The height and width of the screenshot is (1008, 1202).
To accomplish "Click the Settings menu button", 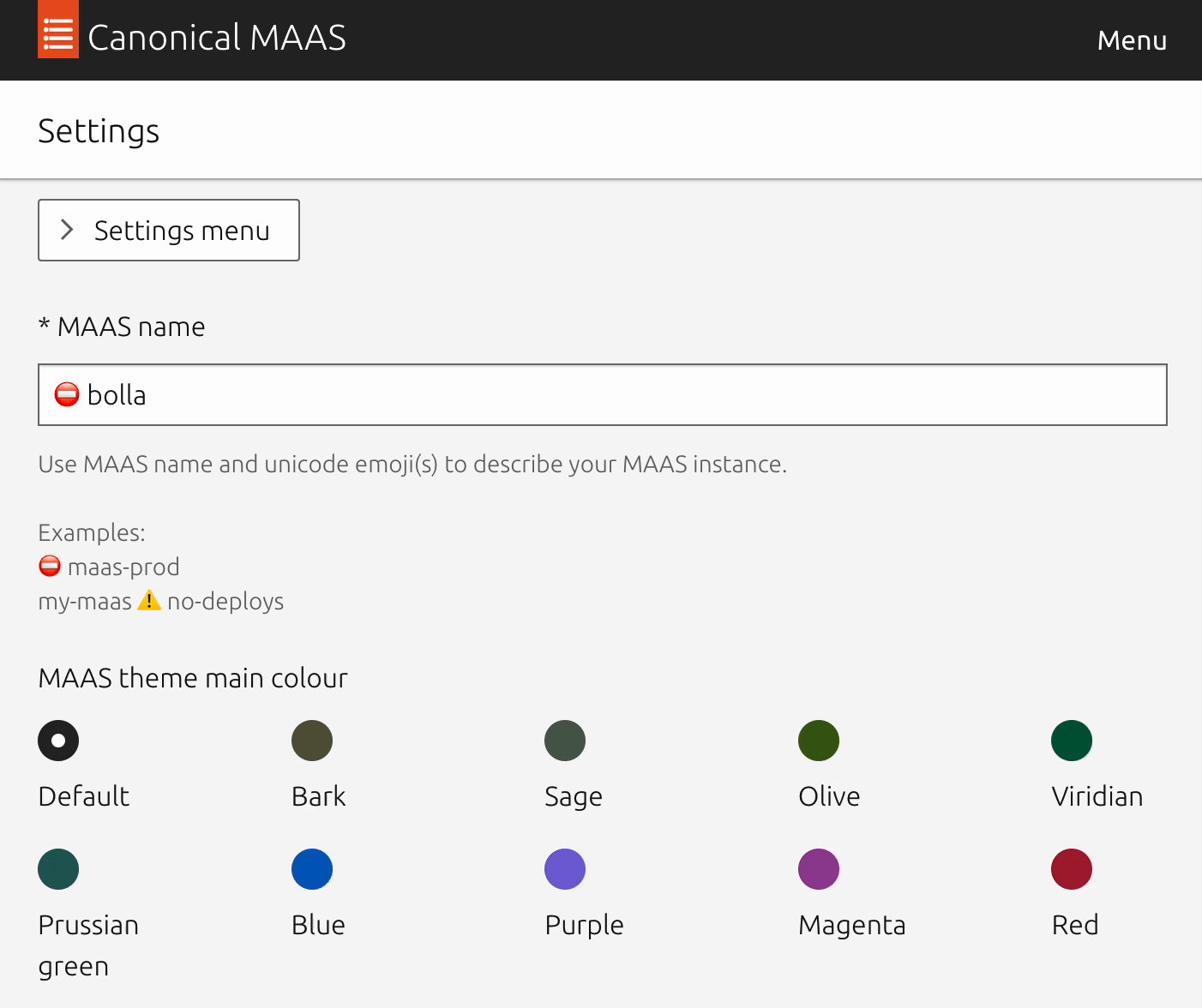I will click(x=168, y=230).
